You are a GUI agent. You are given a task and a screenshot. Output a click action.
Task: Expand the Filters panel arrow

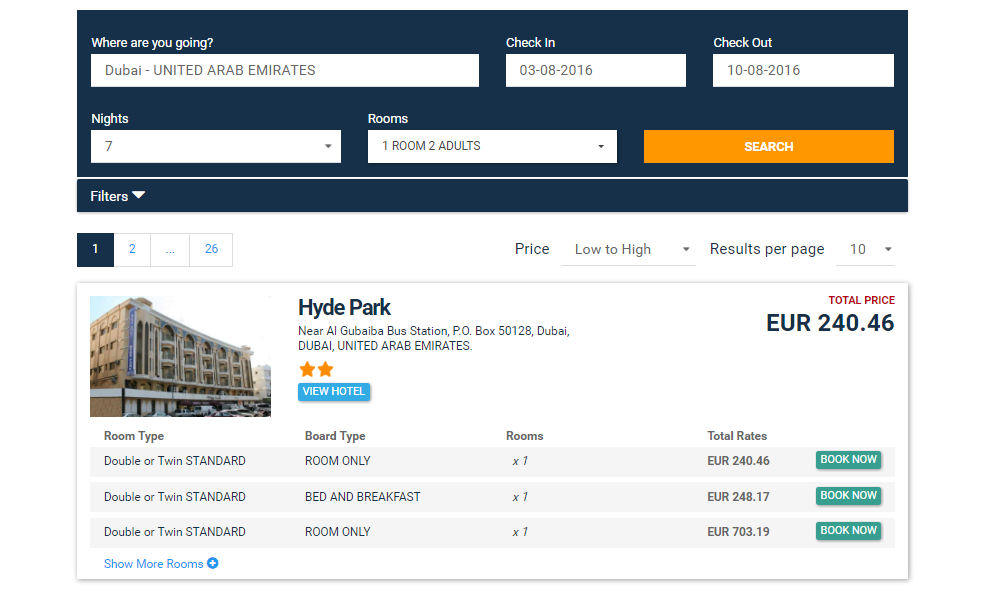138,195
